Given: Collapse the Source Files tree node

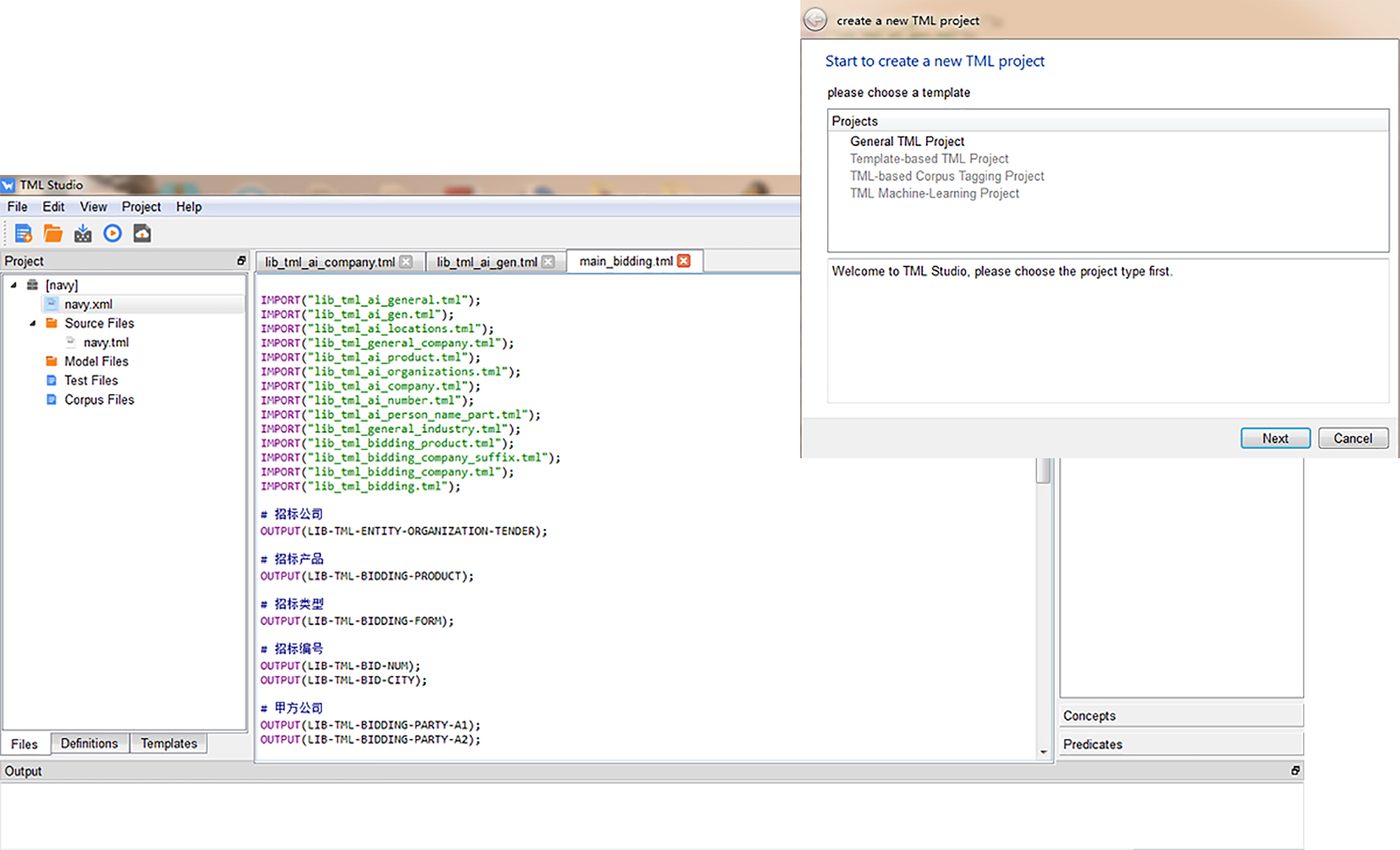Looking at the screenshot, I should point(33,323).
